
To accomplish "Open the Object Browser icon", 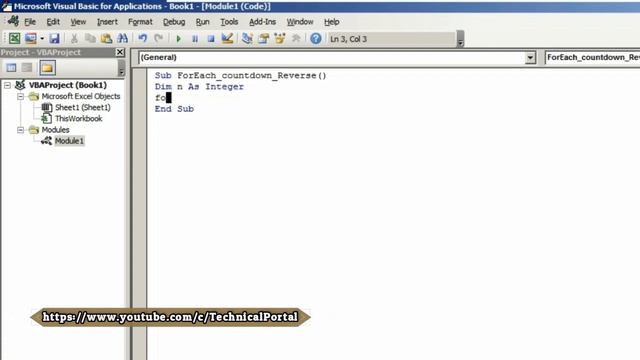I will (280, 39).
